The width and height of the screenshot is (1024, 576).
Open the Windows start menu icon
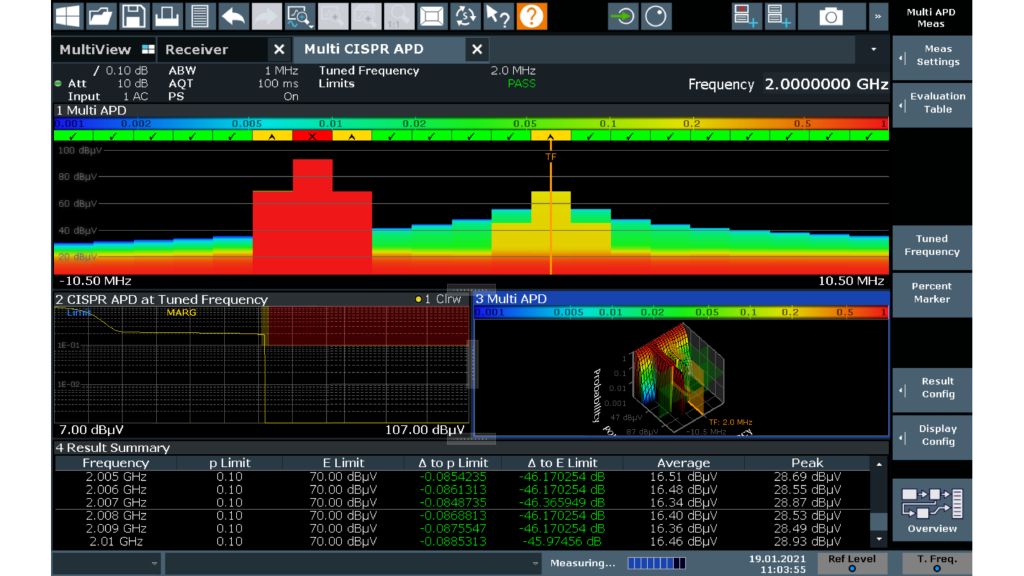click(x=68, y=16)
